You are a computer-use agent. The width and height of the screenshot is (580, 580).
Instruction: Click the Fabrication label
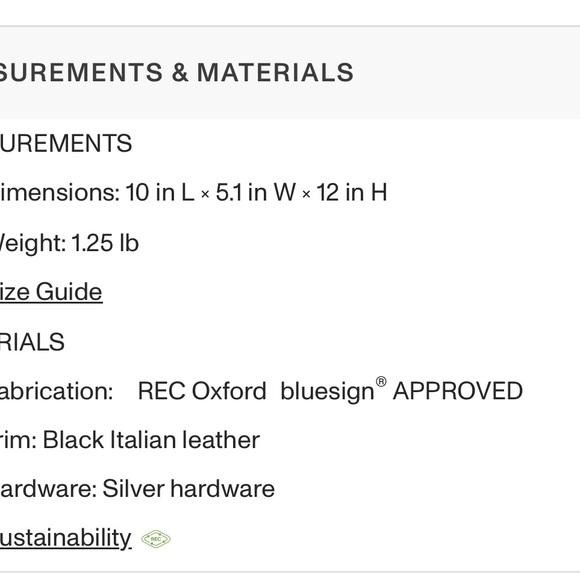56,391
